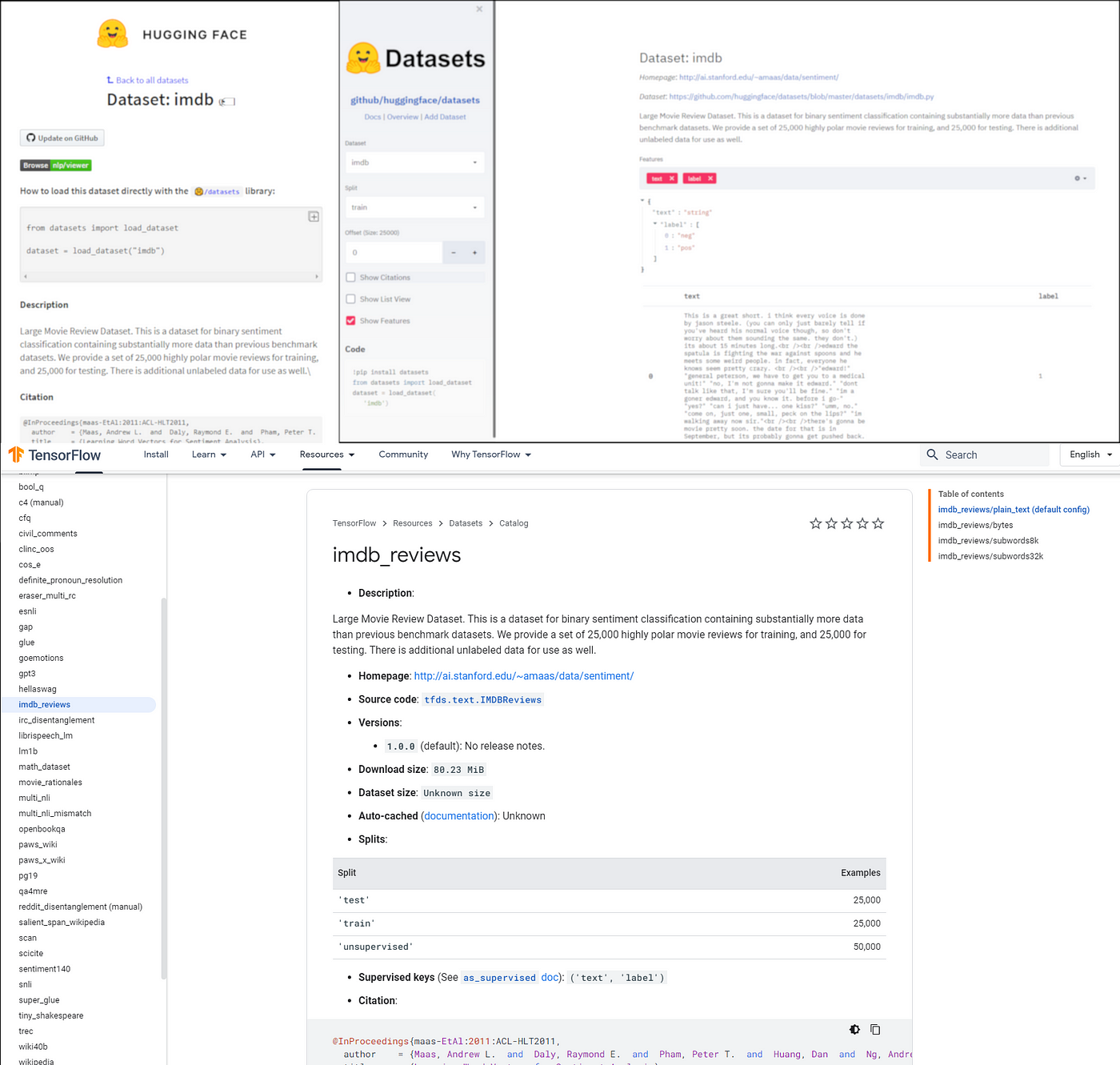Select sentiment140 in sidebar
Viewport: 1120px width, 1065px height.
click(45, 969)
